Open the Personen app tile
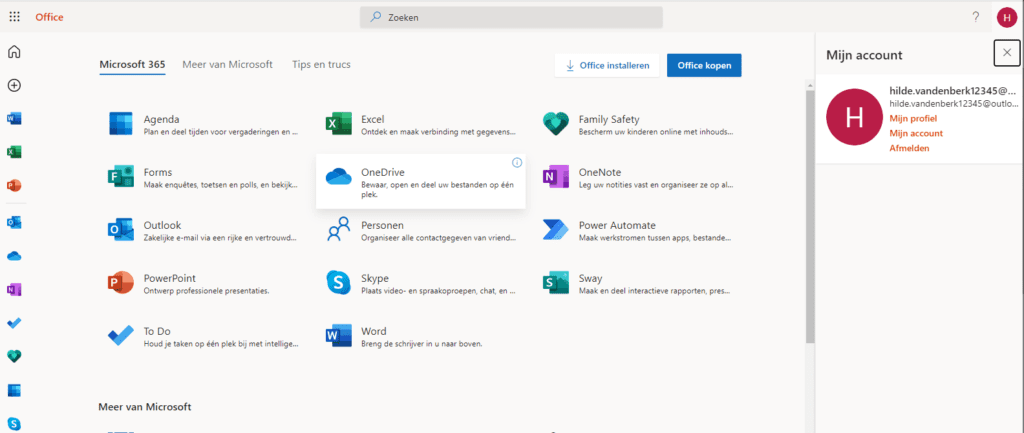 point(421,230)
